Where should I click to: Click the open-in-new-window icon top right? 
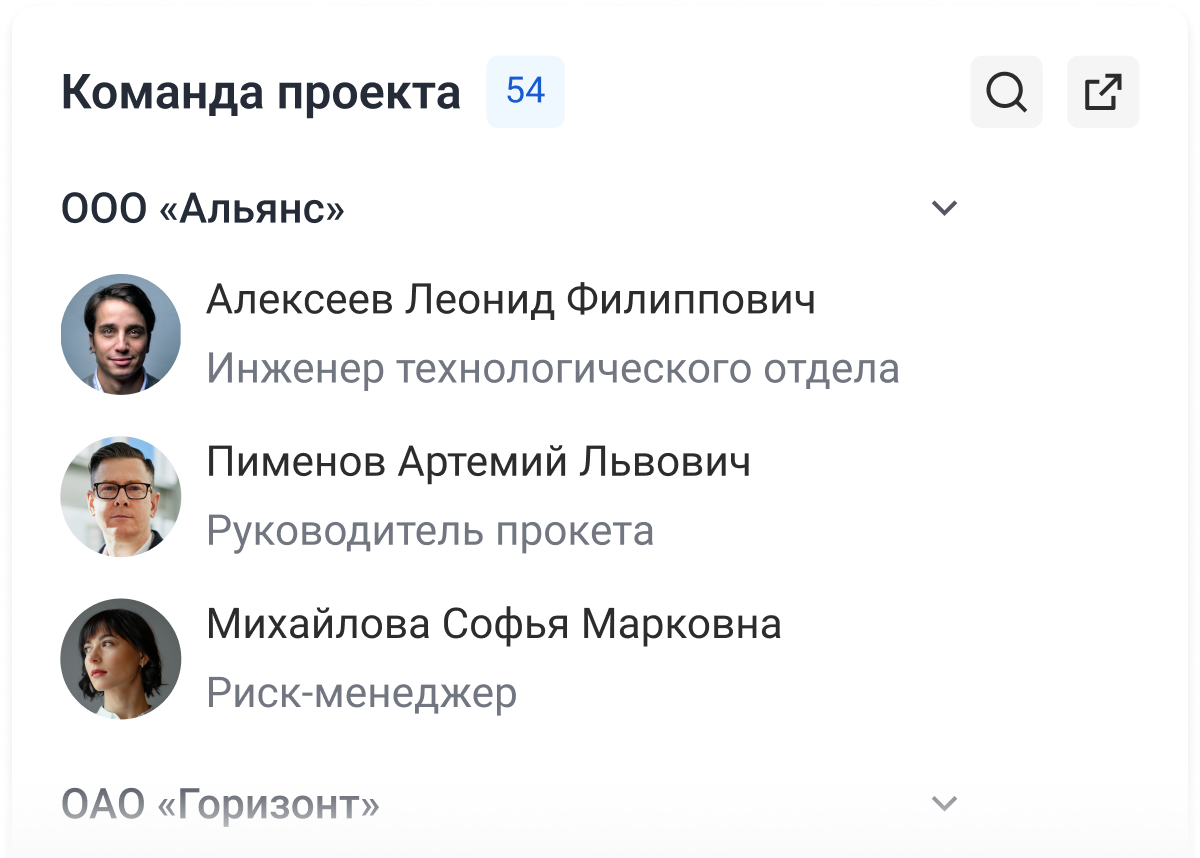click(1102, 92)
